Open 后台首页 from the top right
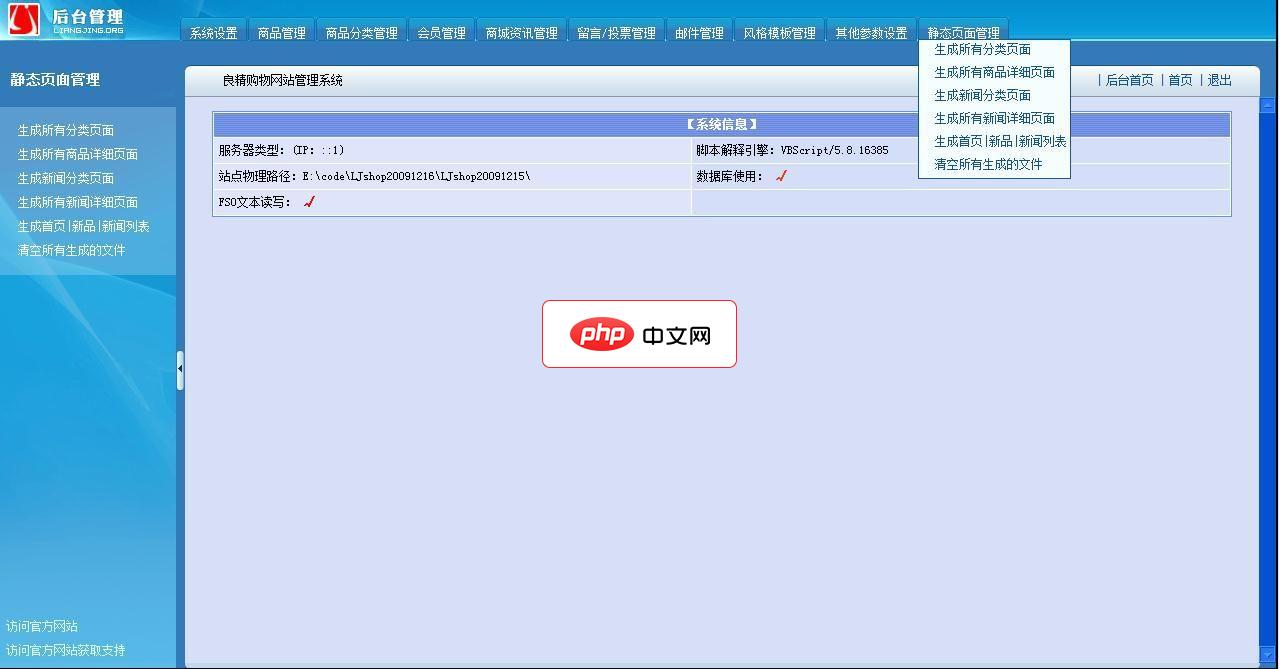 click(1128, 80)
